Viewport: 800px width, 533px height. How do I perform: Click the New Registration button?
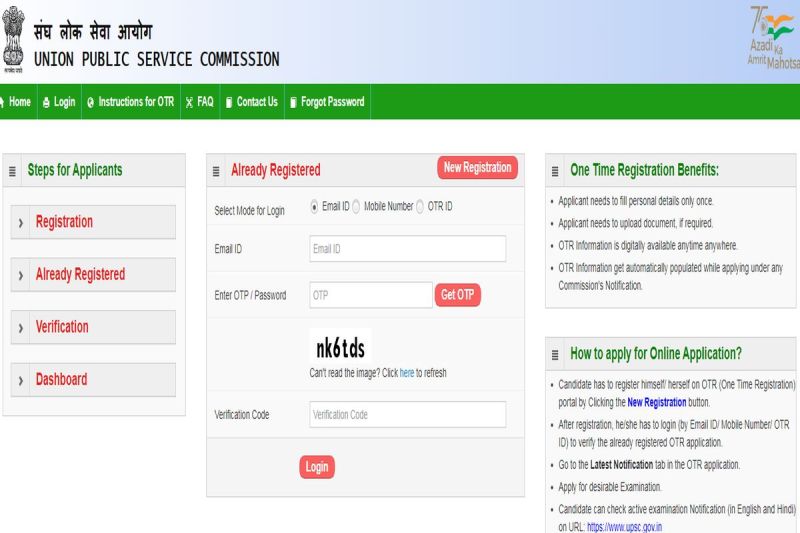[477, 168]
